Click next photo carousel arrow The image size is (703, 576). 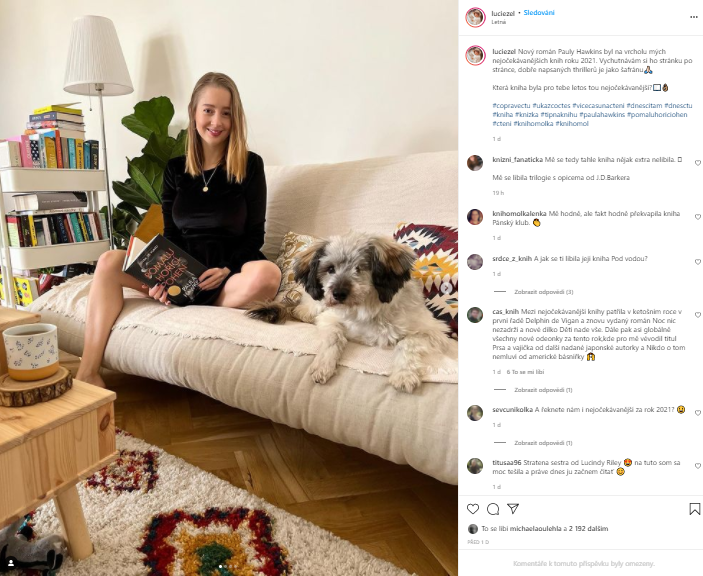pos(446,288)
